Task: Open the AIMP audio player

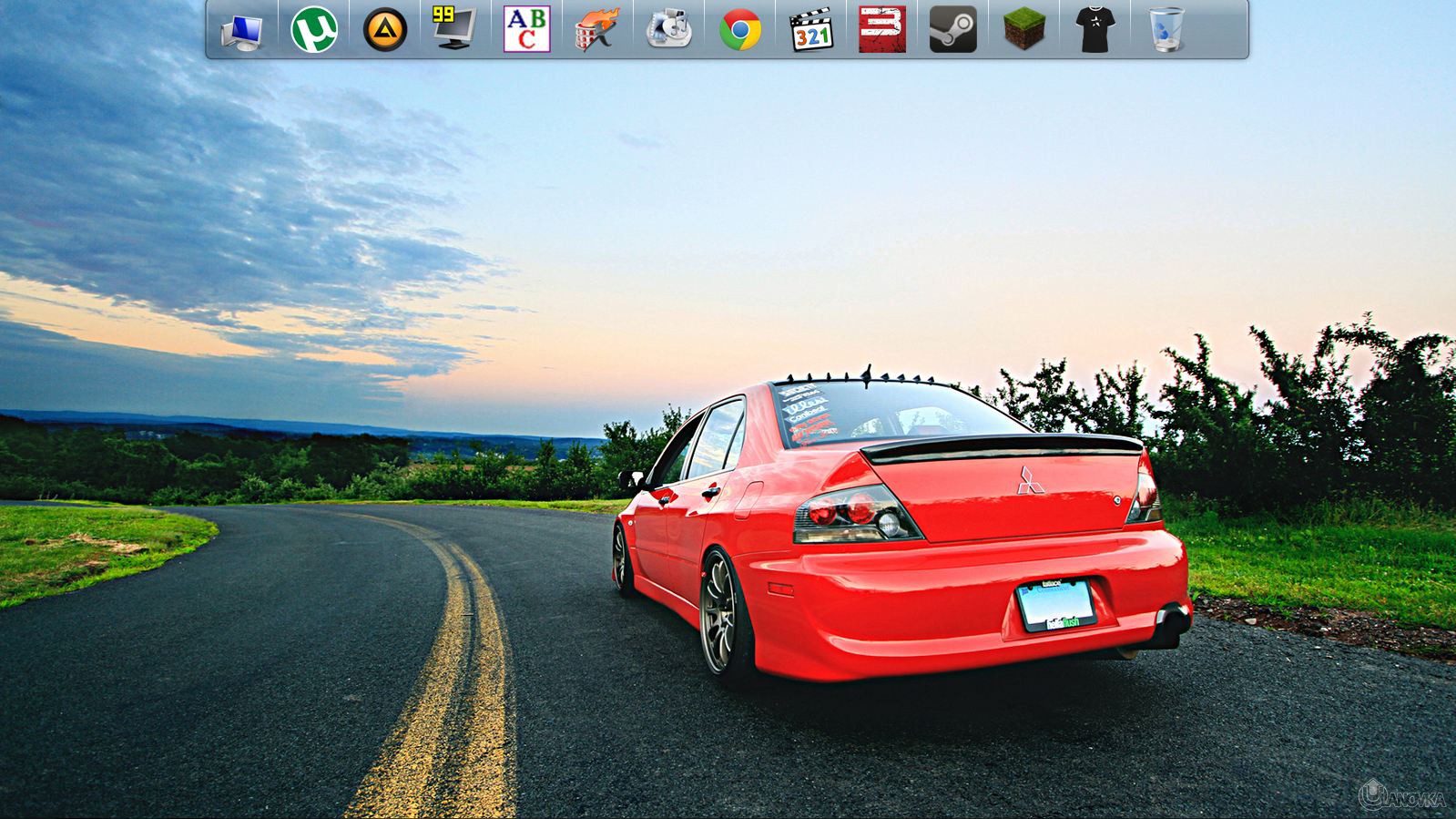Action: 384,30
